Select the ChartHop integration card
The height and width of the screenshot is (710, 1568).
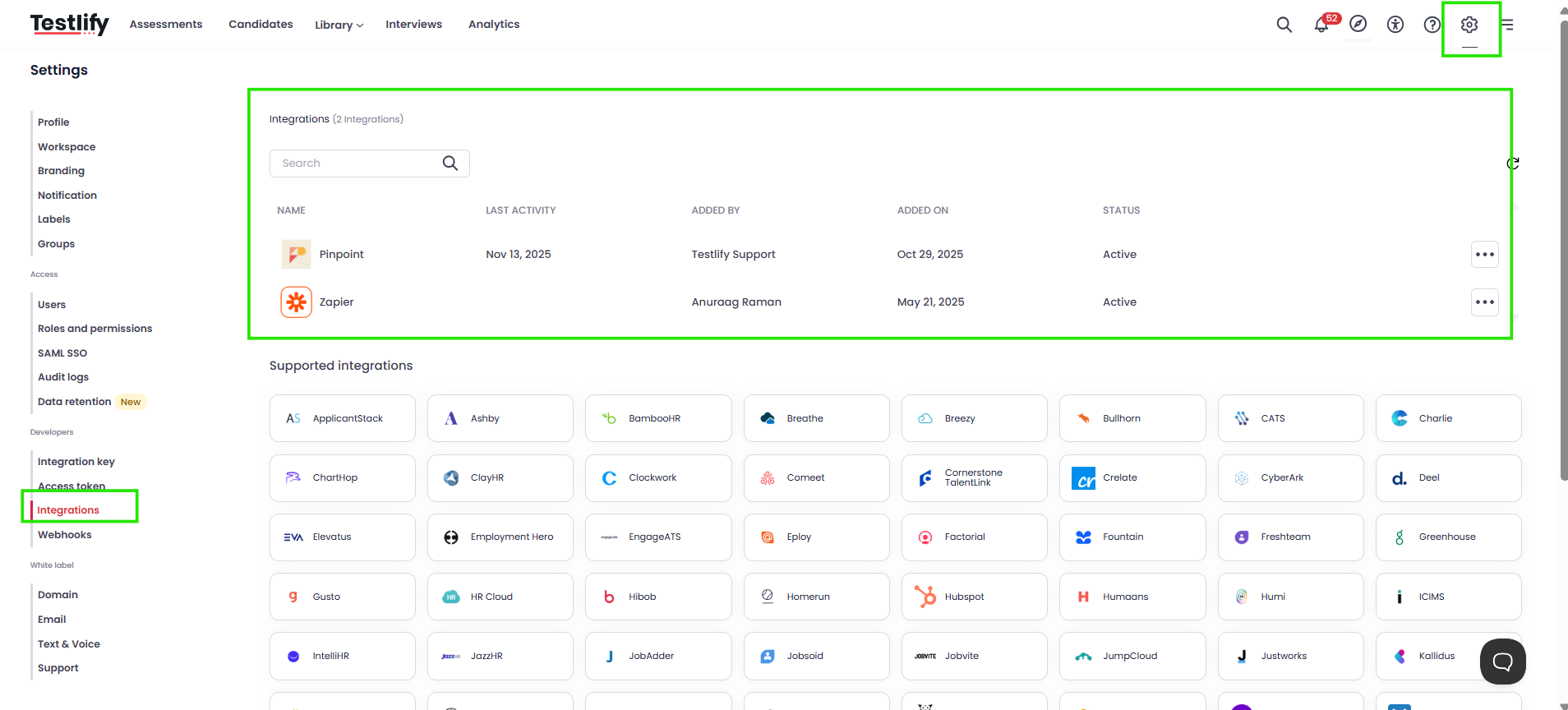click(x=343, y=478)
